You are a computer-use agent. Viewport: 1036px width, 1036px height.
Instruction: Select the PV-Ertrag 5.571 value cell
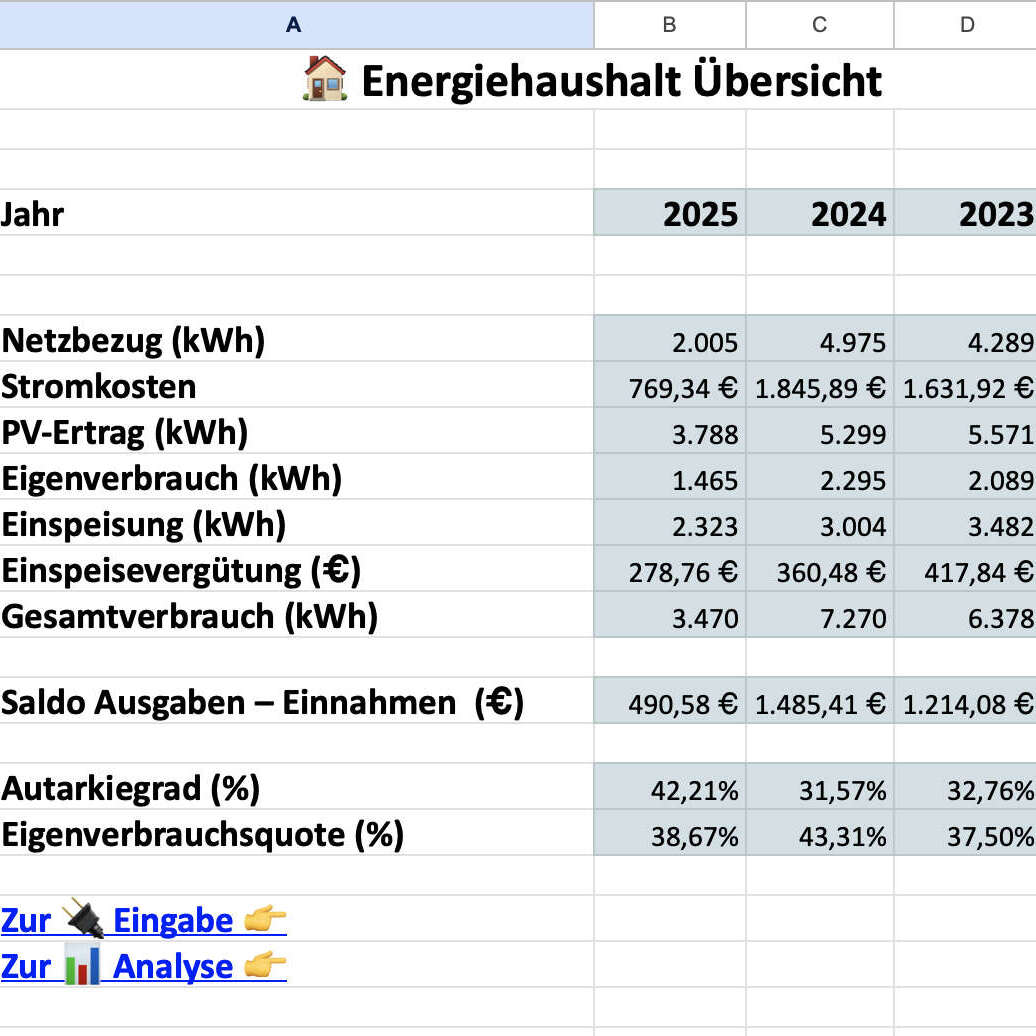coord(966,432)
